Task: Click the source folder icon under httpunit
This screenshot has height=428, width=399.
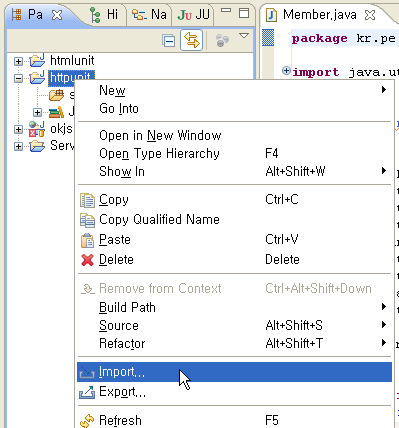Action: [x=56, y=95]
